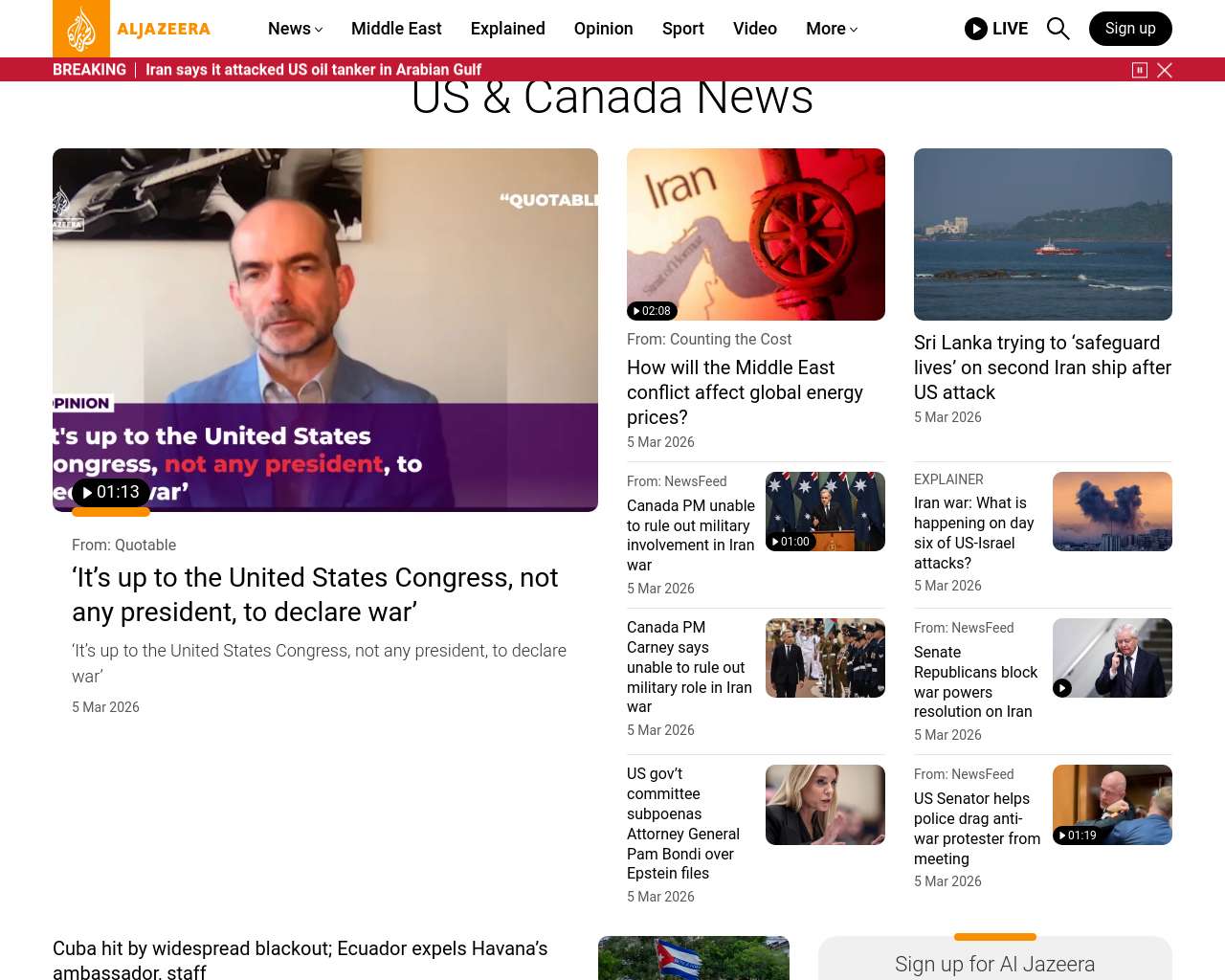
Task: Open the Iran war explosion thumbnail
Action: pyautogui.click(x=1112, y=511)
